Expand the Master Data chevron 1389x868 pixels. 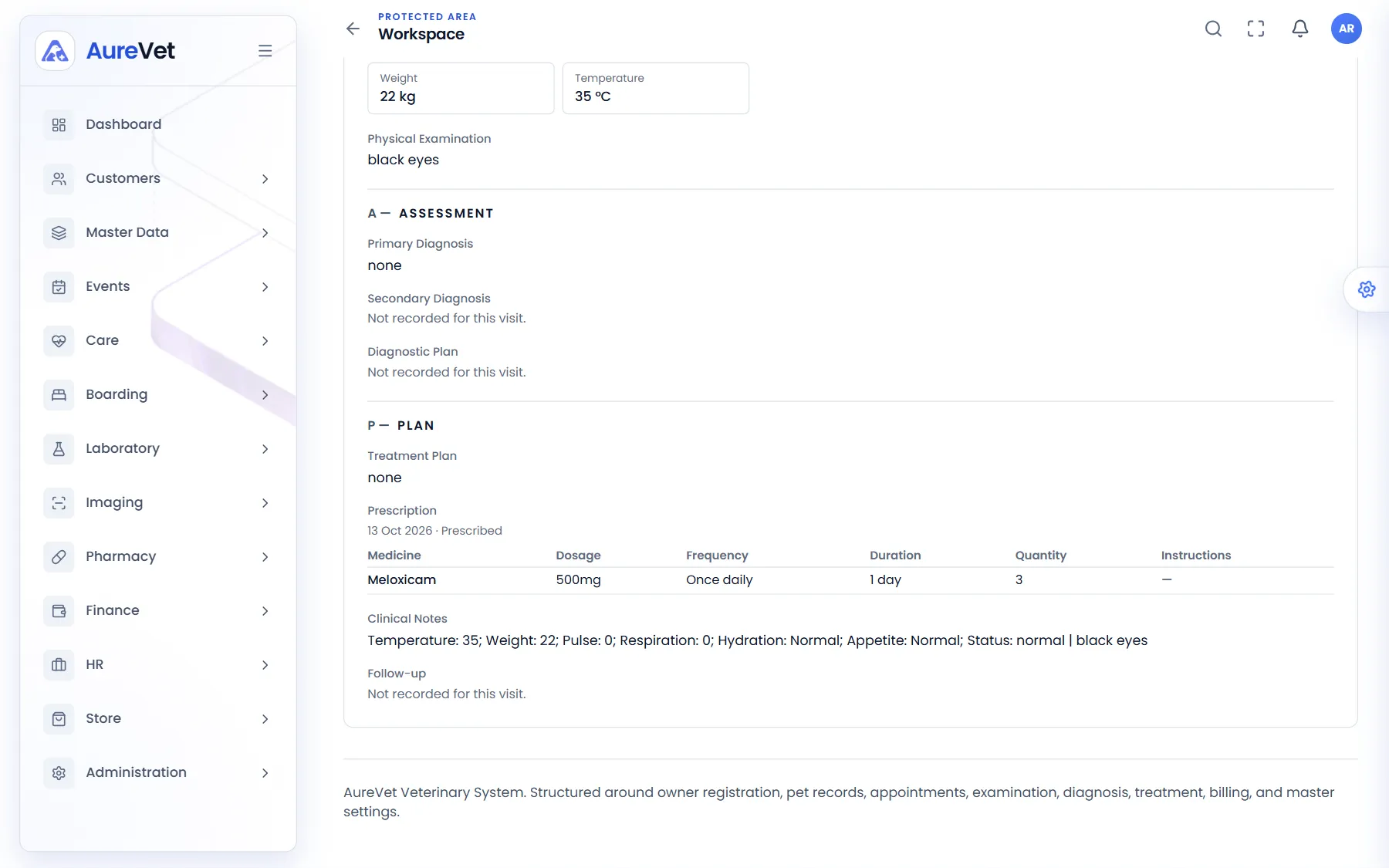pos(265,233)
